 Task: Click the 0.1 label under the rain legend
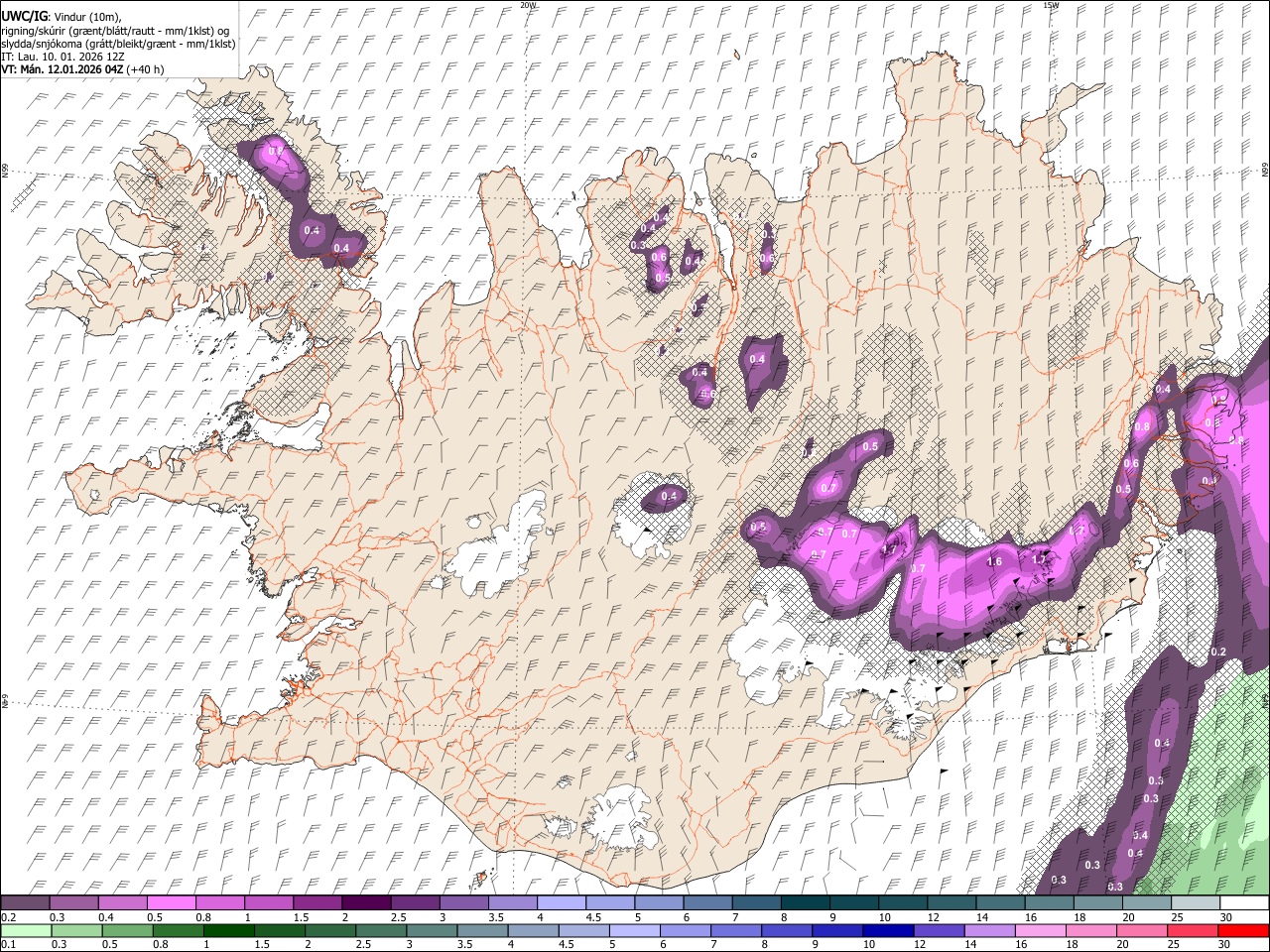click(x=8, y=944)
